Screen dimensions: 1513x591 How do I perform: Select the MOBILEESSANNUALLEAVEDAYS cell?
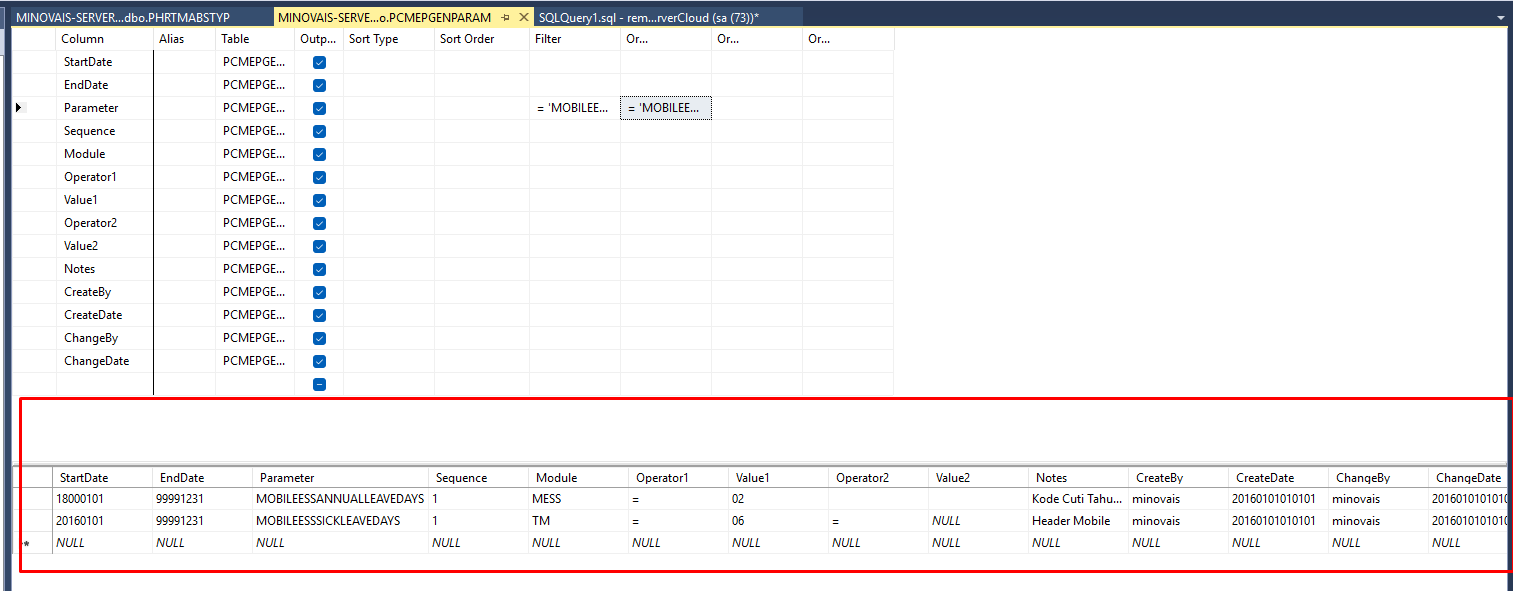[x=339, y=498]
